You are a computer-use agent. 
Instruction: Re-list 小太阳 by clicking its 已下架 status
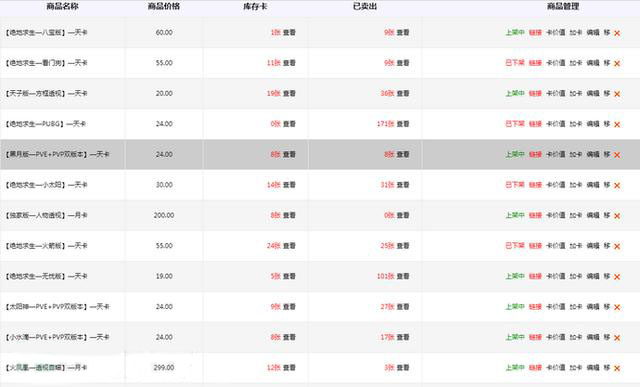pos(515,185)
